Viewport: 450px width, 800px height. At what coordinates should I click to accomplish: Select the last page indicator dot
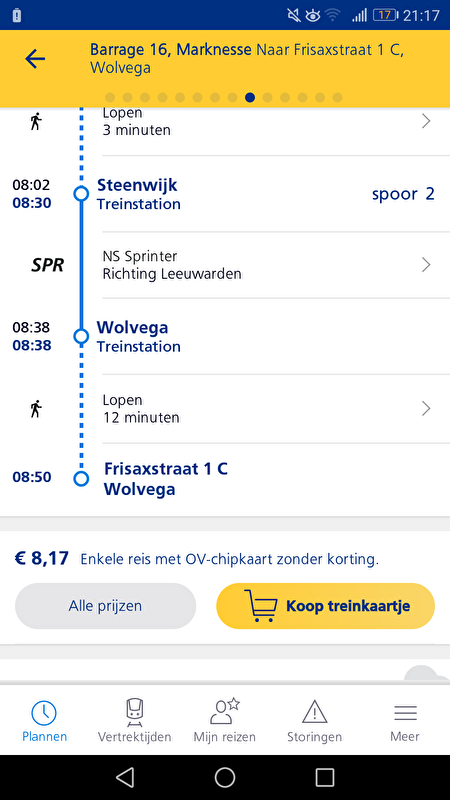tap(337, 97)
